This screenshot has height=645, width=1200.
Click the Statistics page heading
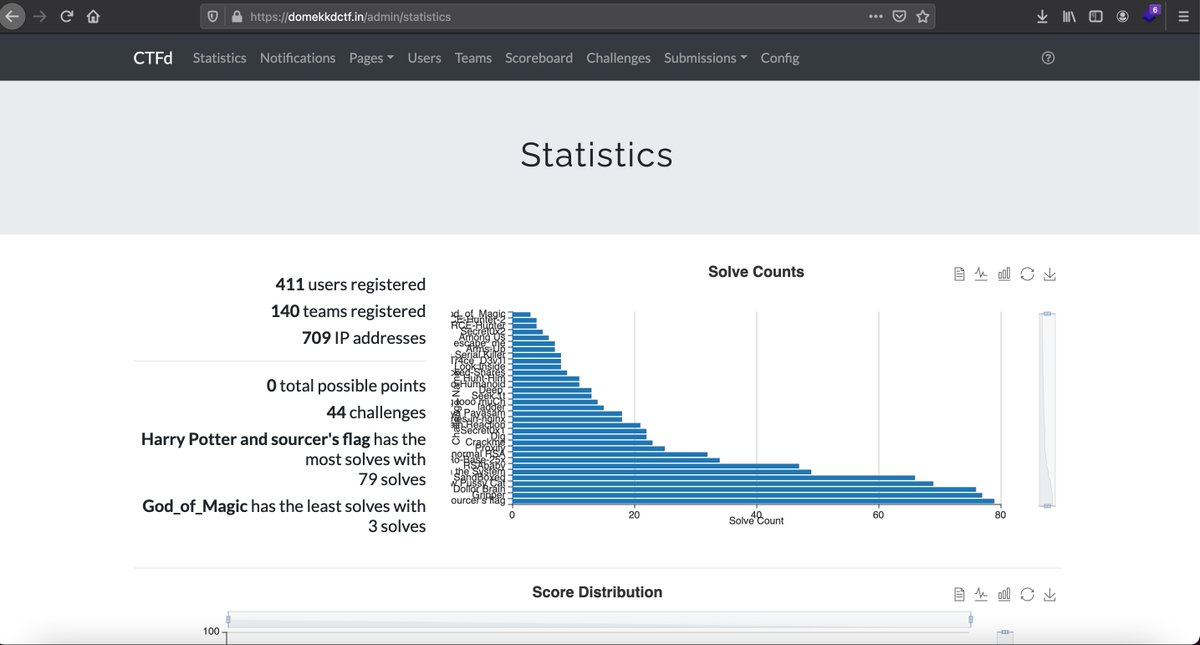point(597,155)
